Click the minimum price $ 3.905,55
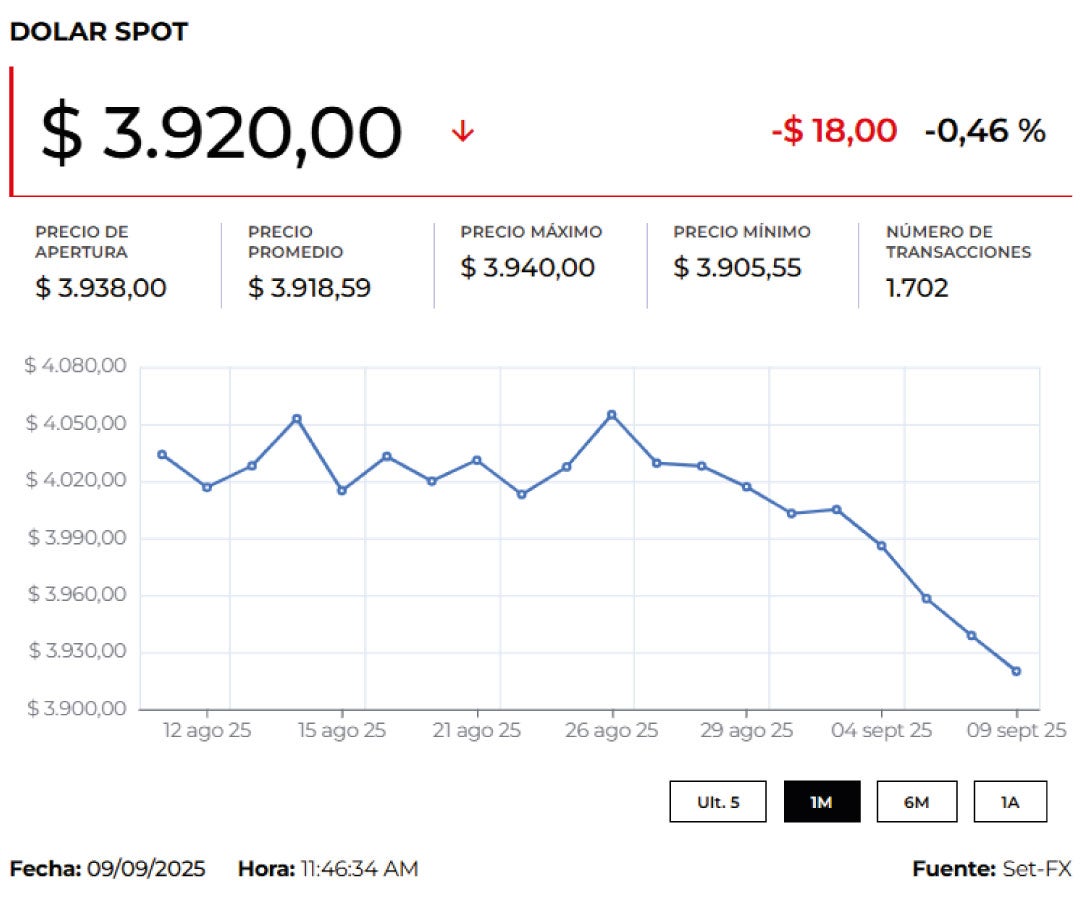 click(737, 268)
